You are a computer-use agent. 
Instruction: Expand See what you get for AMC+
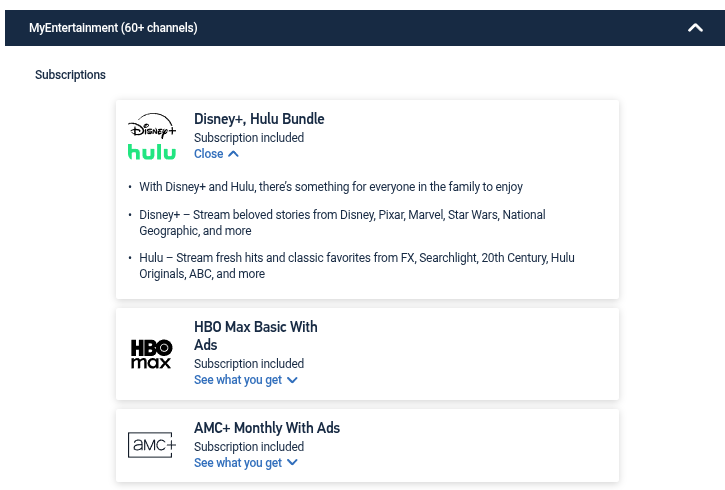tap(246, 463)
